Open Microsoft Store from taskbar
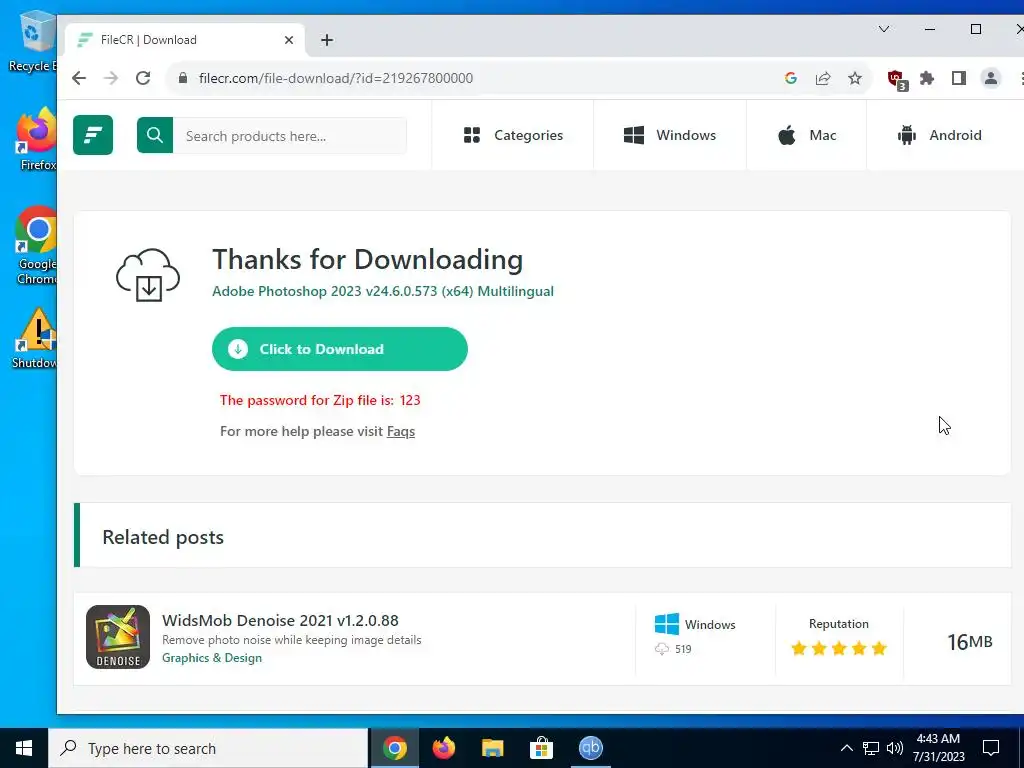The width and height of the screenshot is (1024, 768). 541,748
